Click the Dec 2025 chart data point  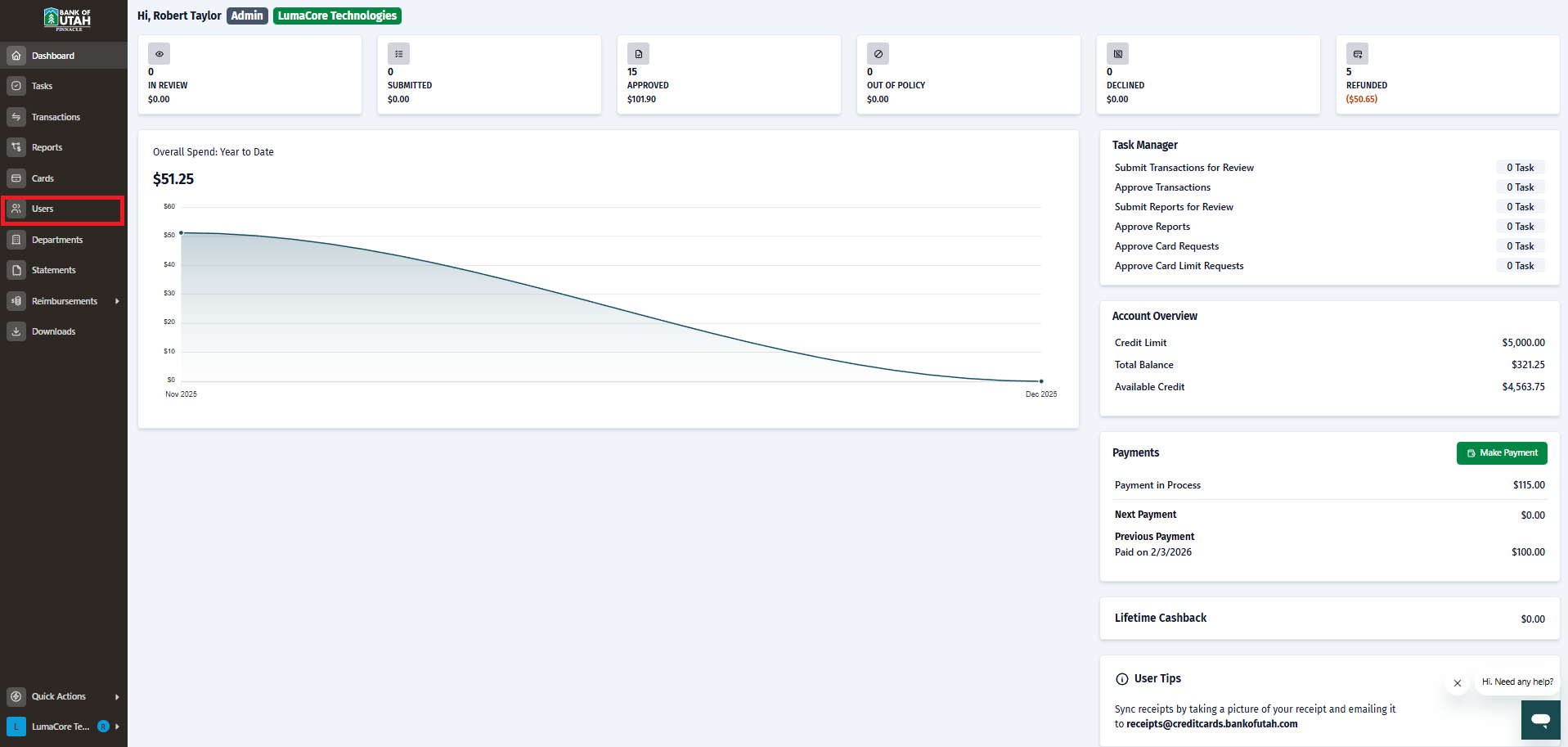click(x=1041, y=381)
